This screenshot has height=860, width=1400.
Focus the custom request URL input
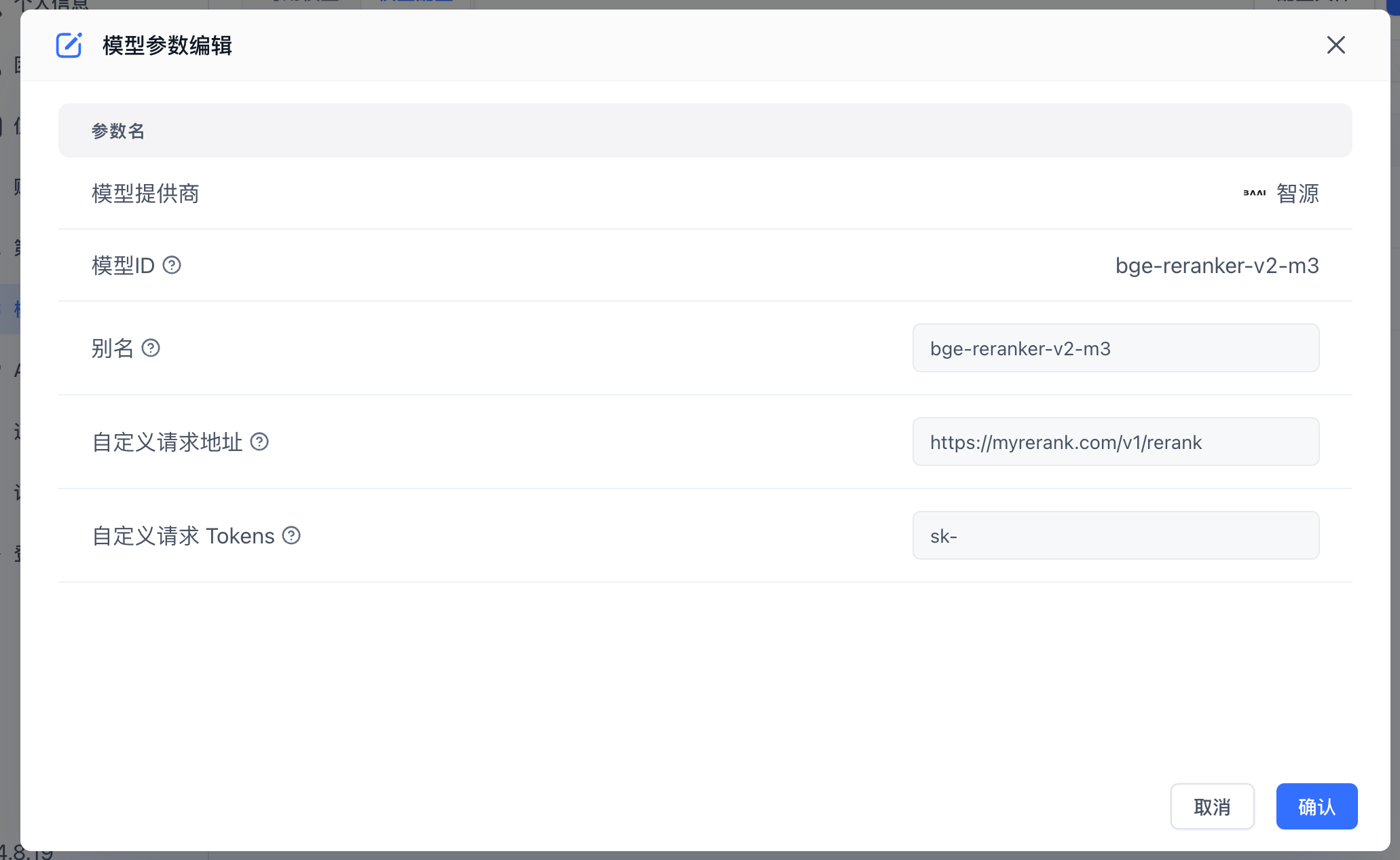[1115, 442]
